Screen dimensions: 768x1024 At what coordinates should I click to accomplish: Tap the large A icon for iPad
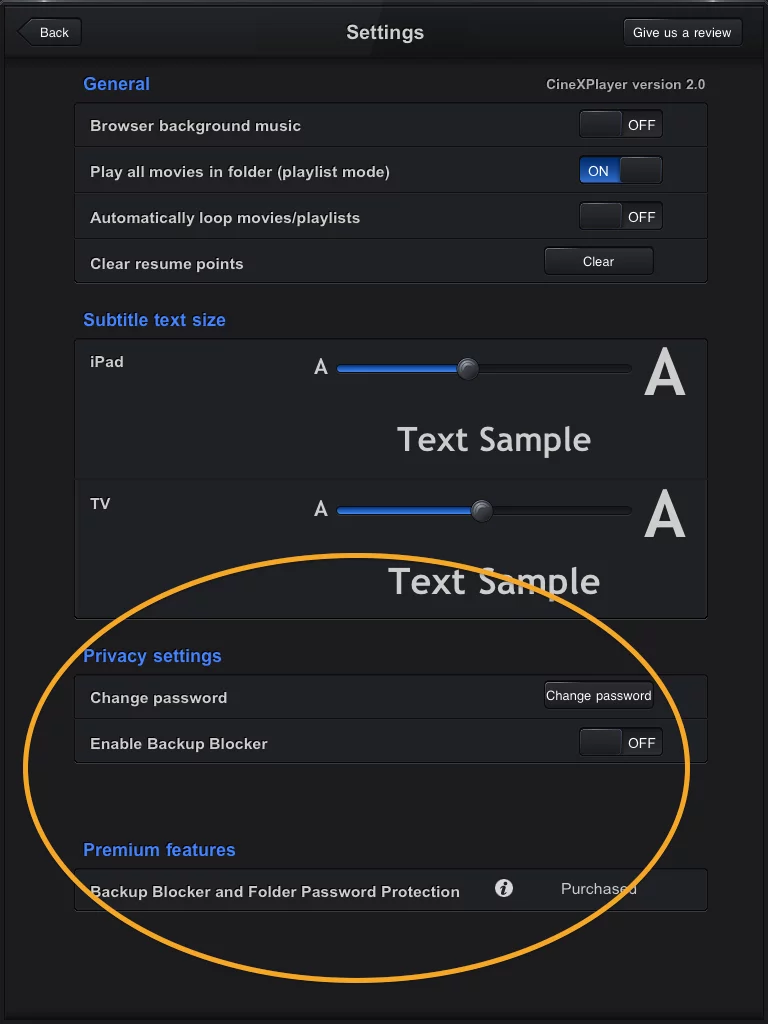tap(665, 373)
